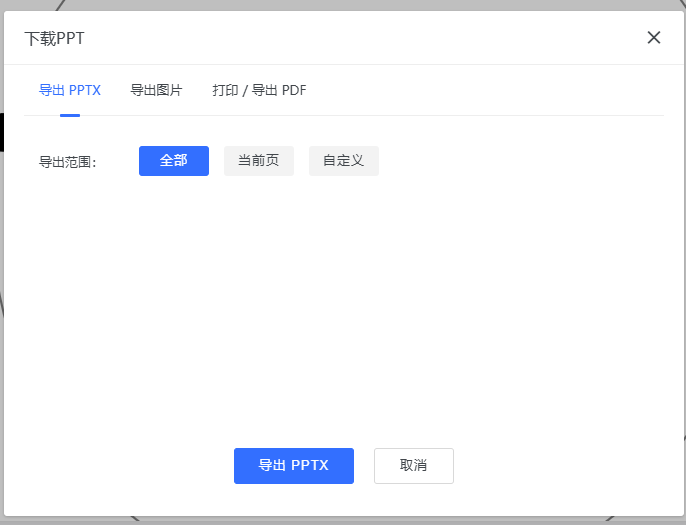Viewport: 686px width, 525px height.
Task: Switch to the 导出 PPTX tab
Action: point(69,90)
